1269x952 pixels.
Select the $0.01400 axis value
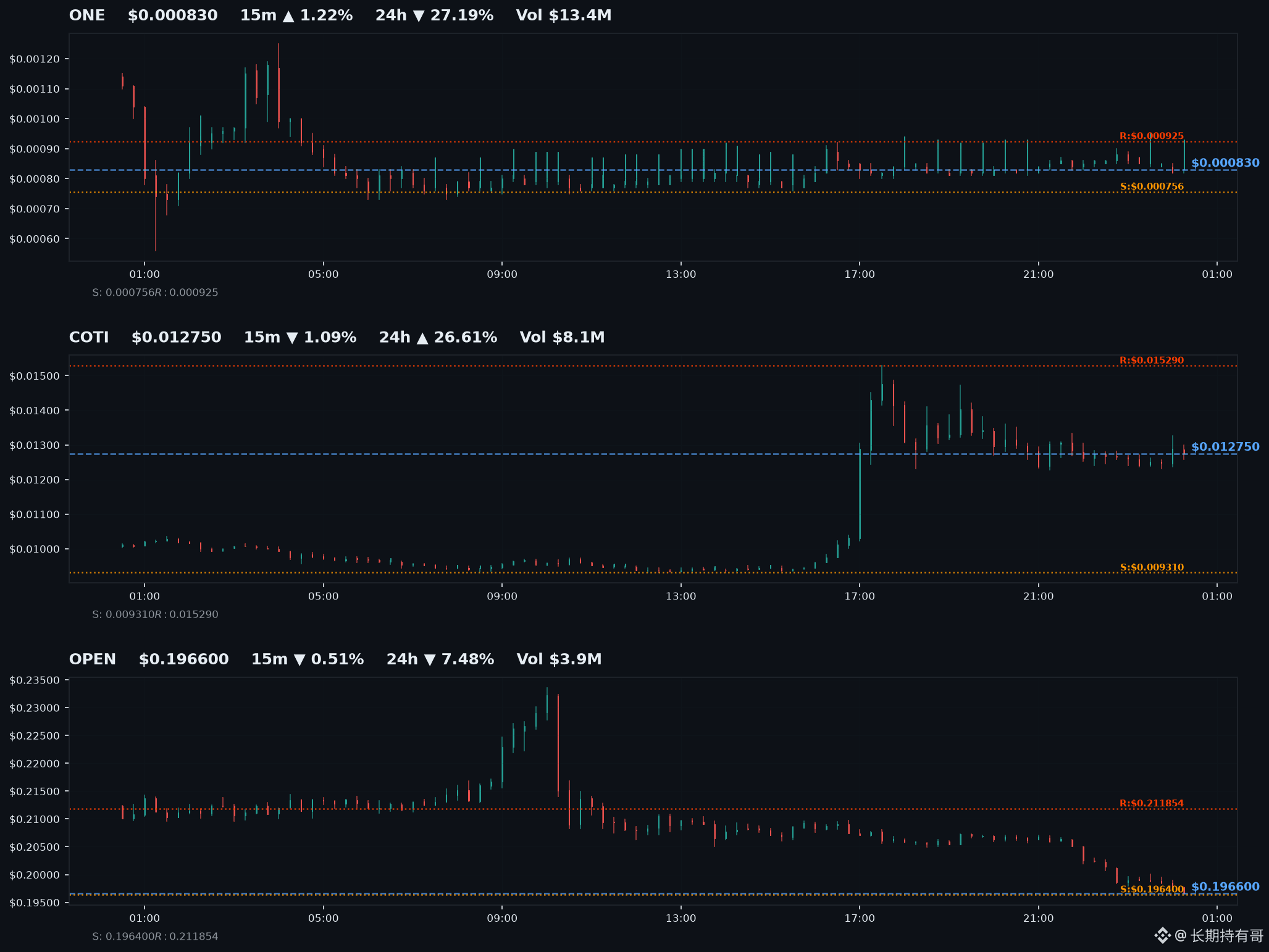(35, 411)
